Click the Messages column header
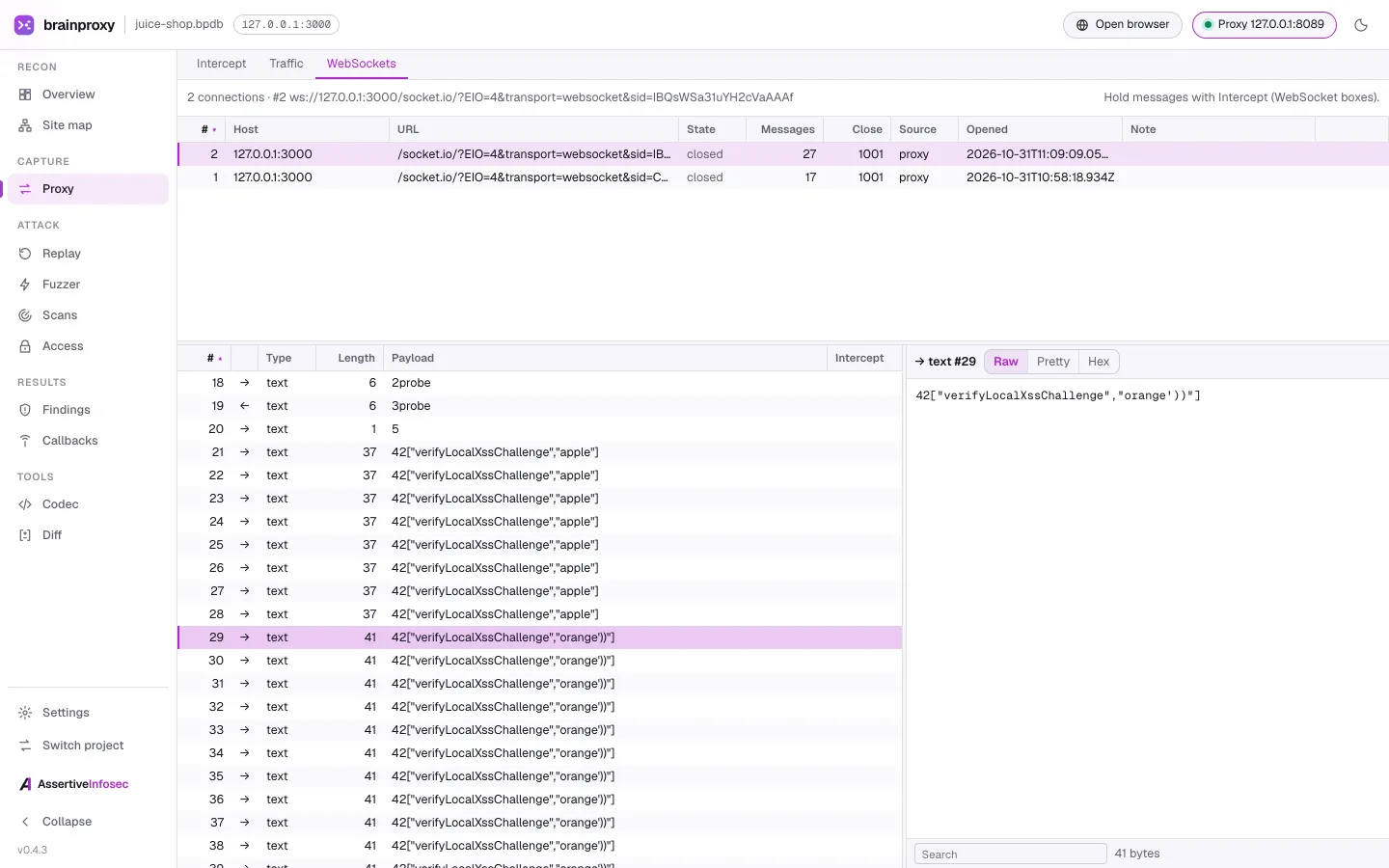 [784, 129]
